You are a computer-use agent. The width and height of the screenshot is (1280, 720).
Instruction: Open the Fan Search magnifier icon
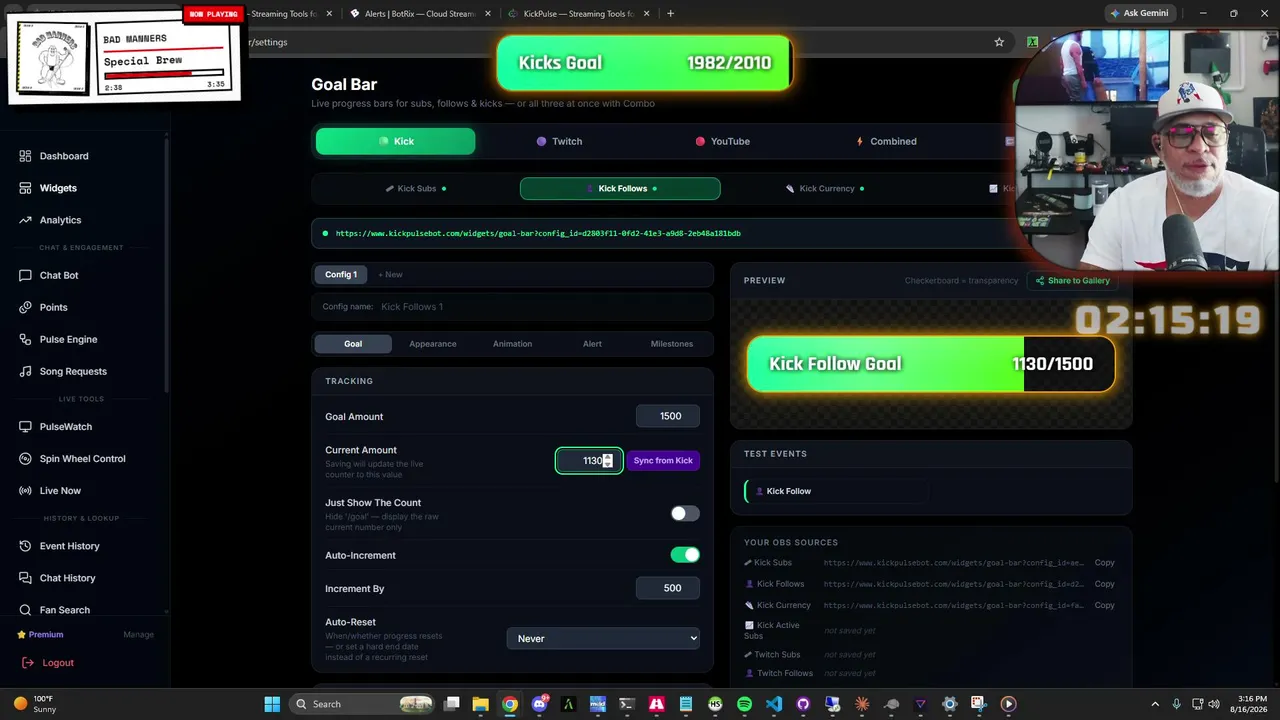tap(25, 610)
